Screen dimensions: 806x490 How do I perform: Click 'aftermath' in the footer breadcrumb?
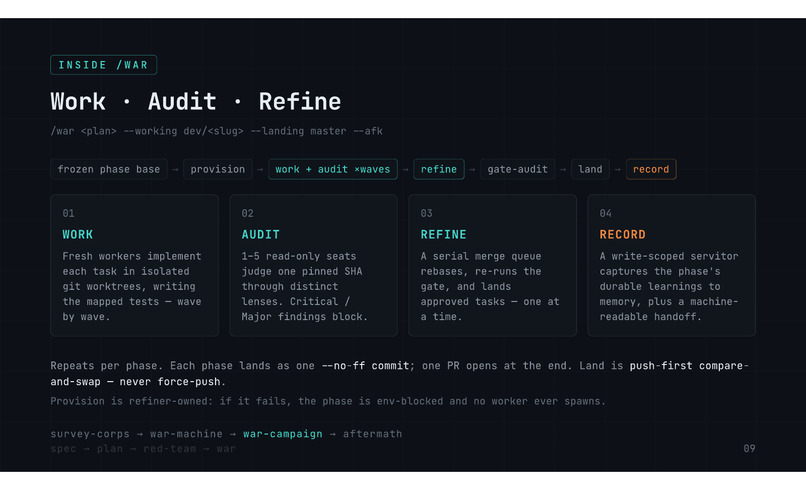point(373,434)
